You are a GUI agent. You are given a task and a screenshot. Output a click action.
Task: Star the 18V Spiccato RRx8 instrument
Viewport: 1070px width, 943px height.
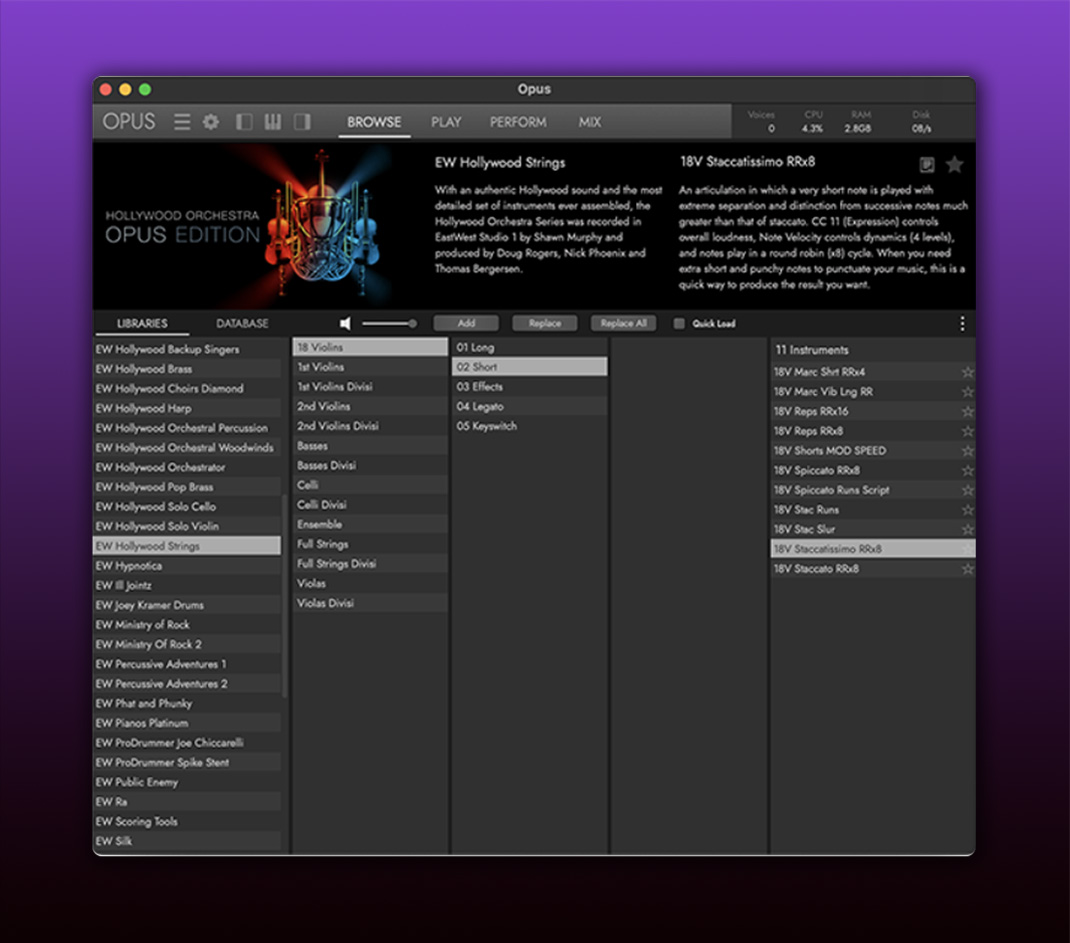click(x=967, y=471)
